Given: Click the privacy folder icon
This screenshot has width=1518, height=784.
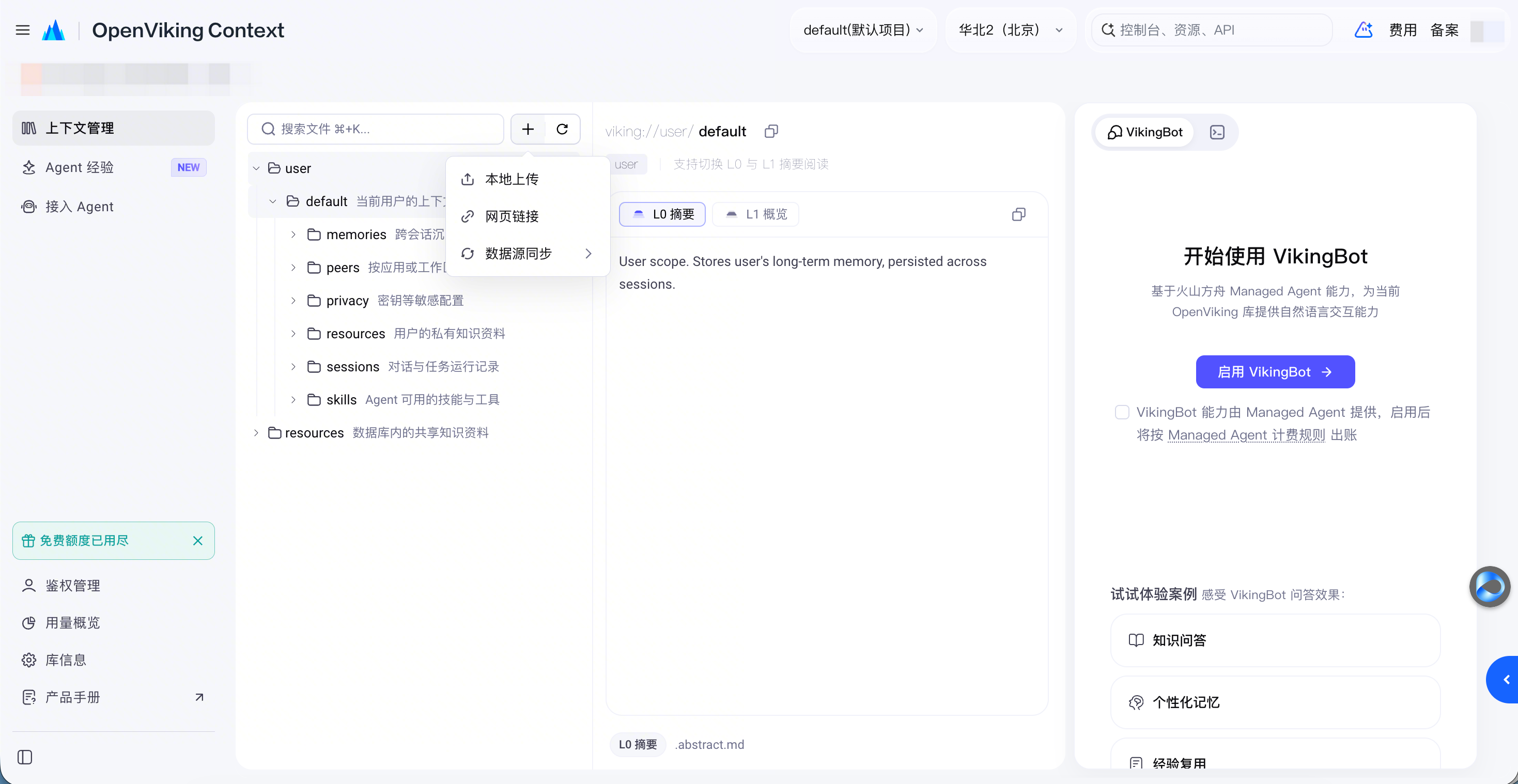Looking at the screenshot, I should click(x=314, y=301).
